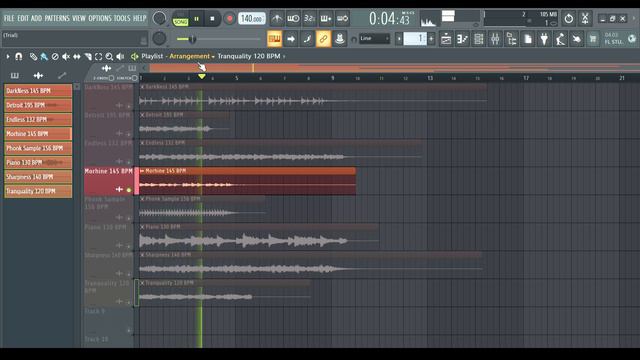
Task: Open the FILE menu
Action: pyautogui.click(x=9, y=18)
